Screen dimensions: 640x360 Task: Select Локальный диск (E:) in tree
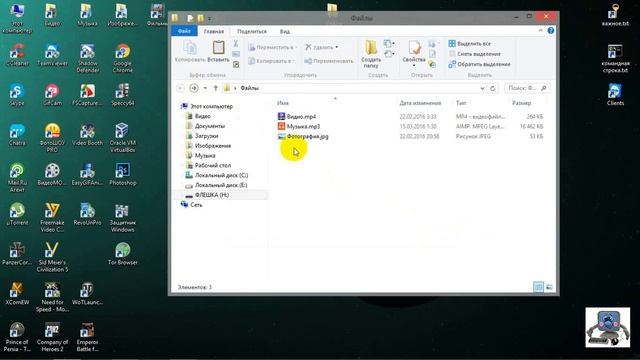(x=221, y=185)
